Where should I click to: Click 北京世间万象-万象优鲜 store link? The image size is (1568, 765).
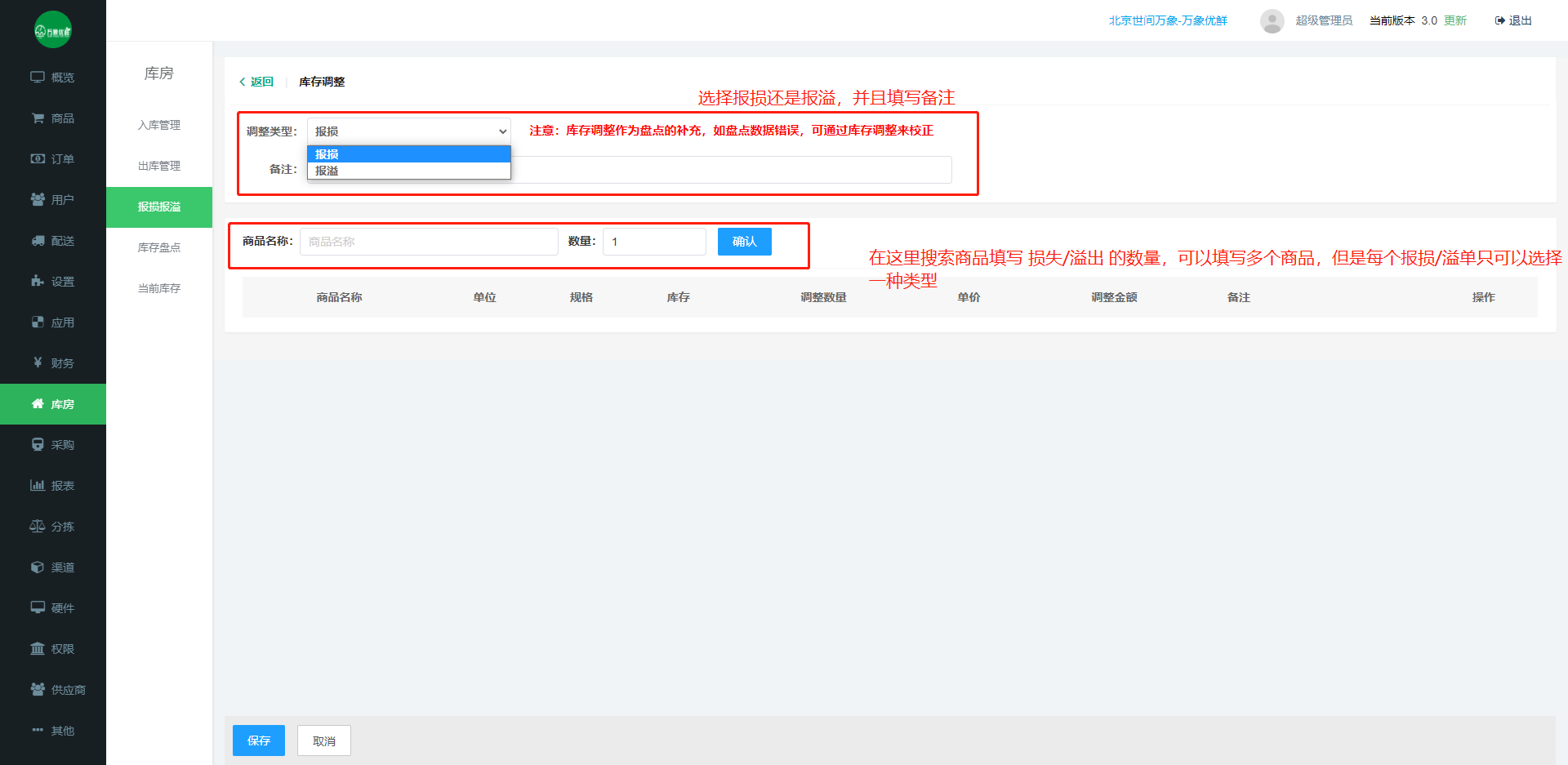(x=1168, y=20)
